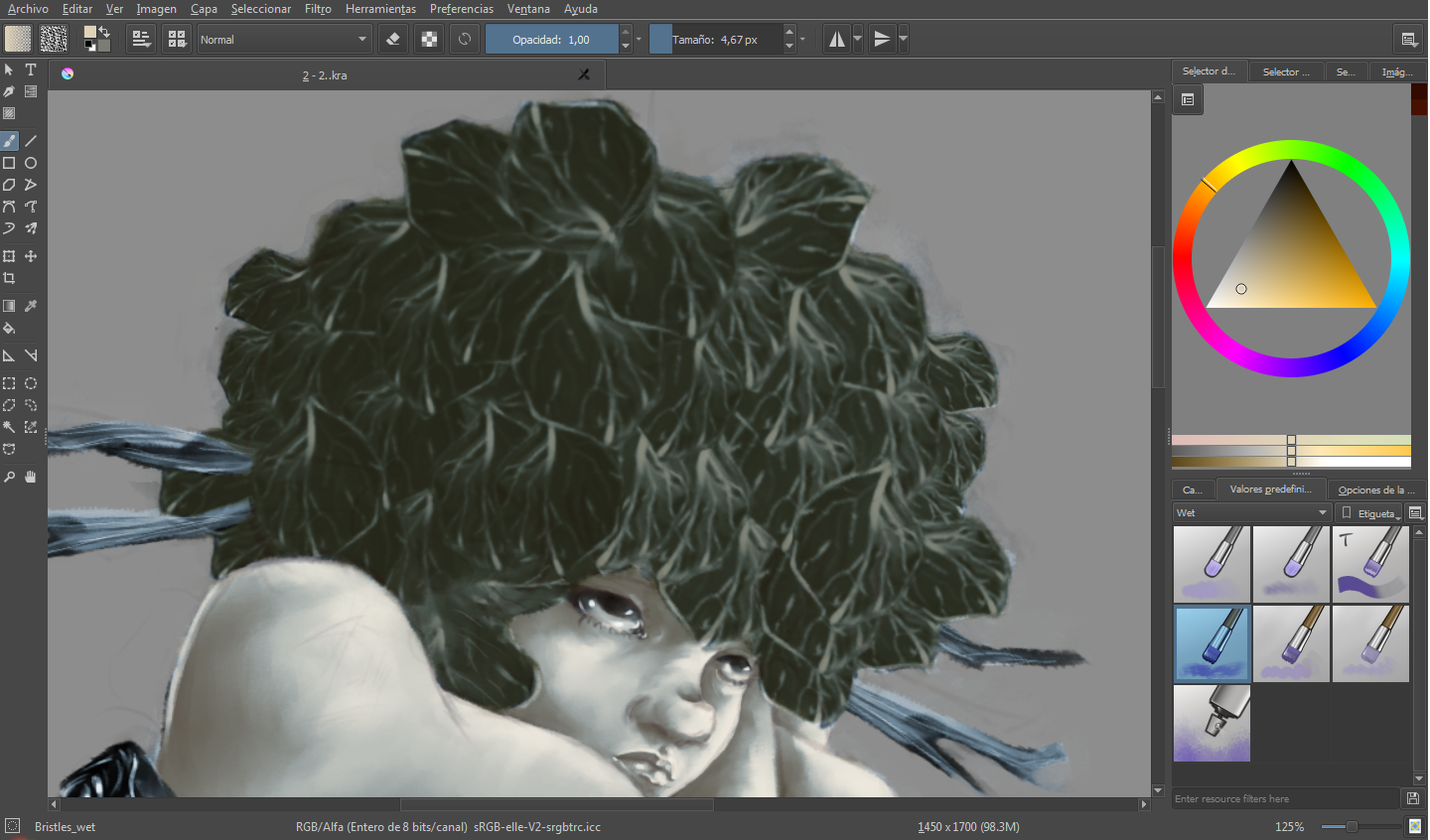Select the Zoom magnifier tool

coord(9,477)
